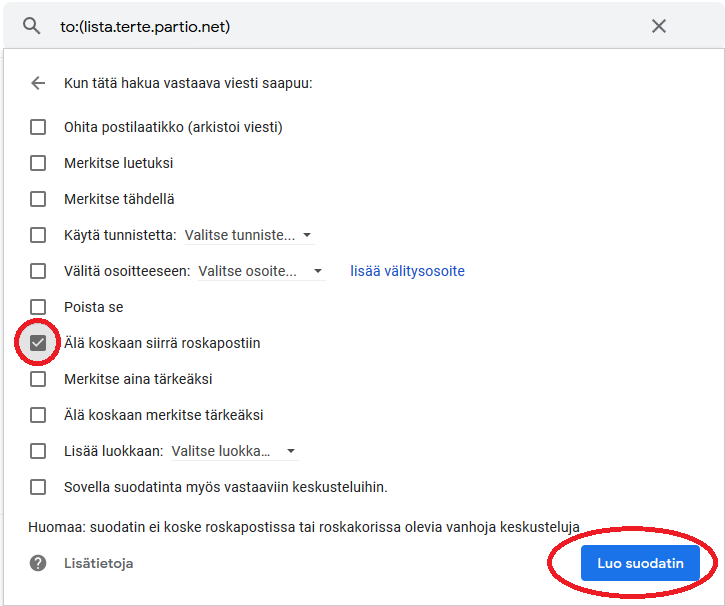The width and height of the screenshot is (725, 606).
Task: Check the 'Poista se' option
Action: 38,307
